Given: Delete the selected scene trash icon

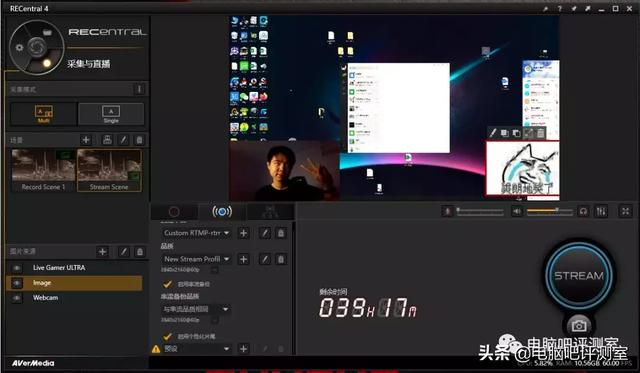Looking at the screenshot, I should pos(139,140).
